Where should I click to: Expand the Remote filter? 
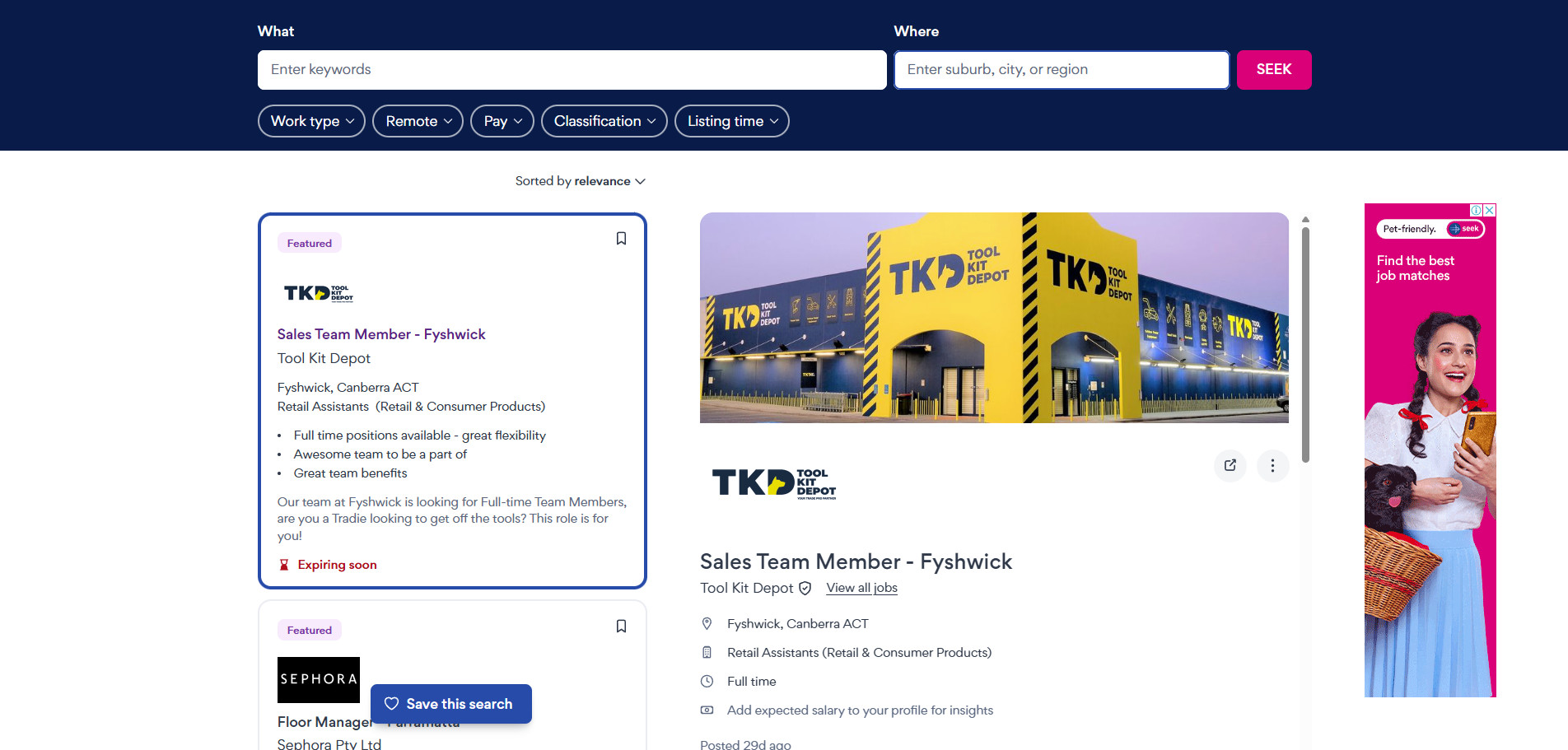(x=418, y=121)
